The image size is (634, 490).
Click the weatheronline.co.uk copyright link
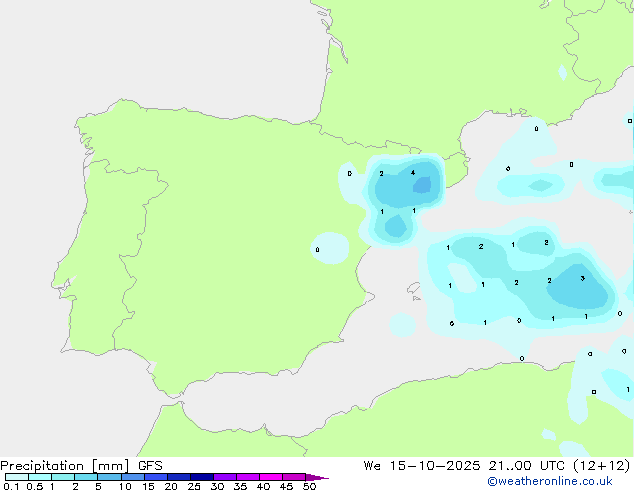coord(550,481)
